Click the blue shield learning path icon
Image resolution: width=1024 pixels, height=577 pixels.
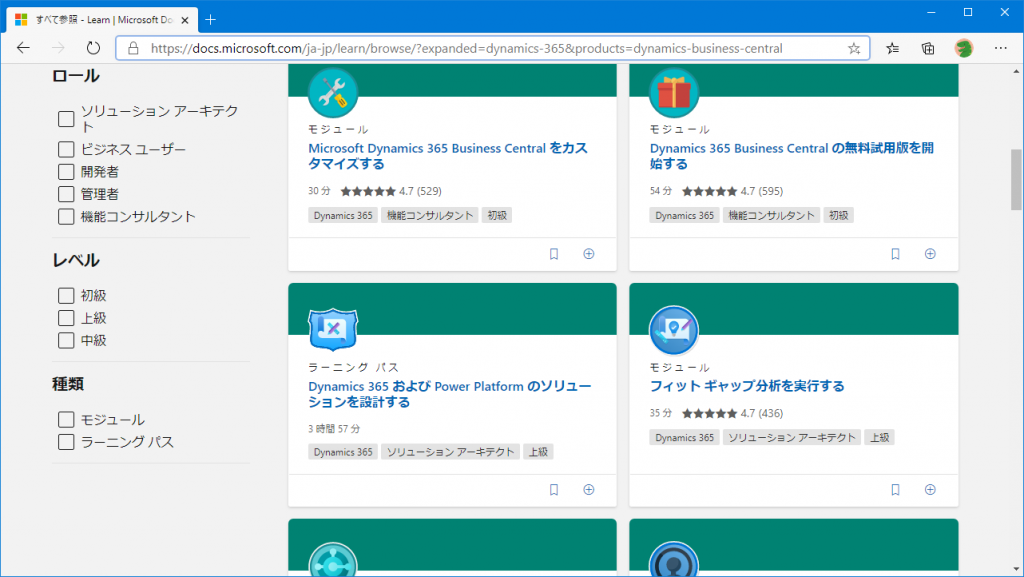(333, 329)
